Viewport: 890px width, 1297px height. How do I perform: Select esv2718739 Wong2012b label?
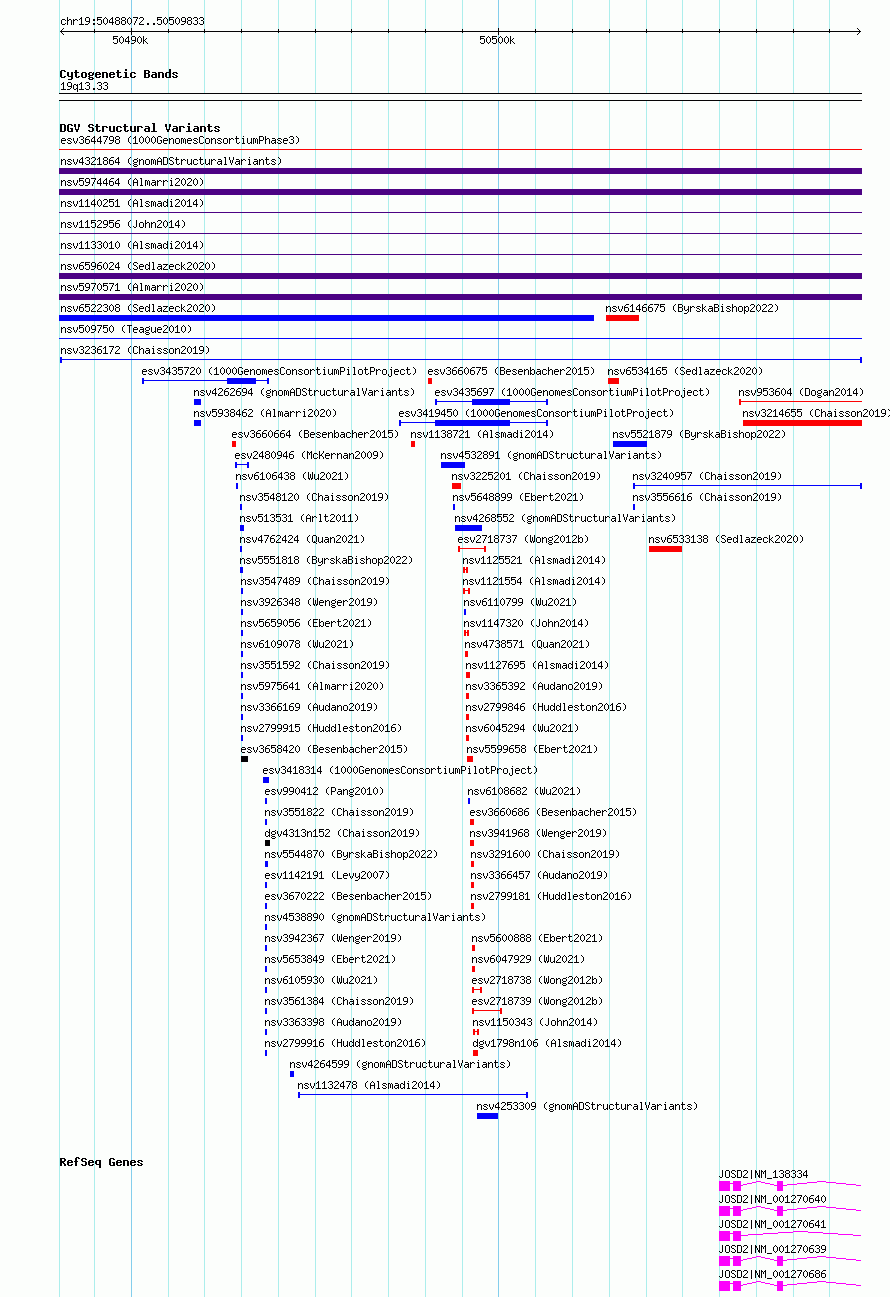pos(538,1001)
